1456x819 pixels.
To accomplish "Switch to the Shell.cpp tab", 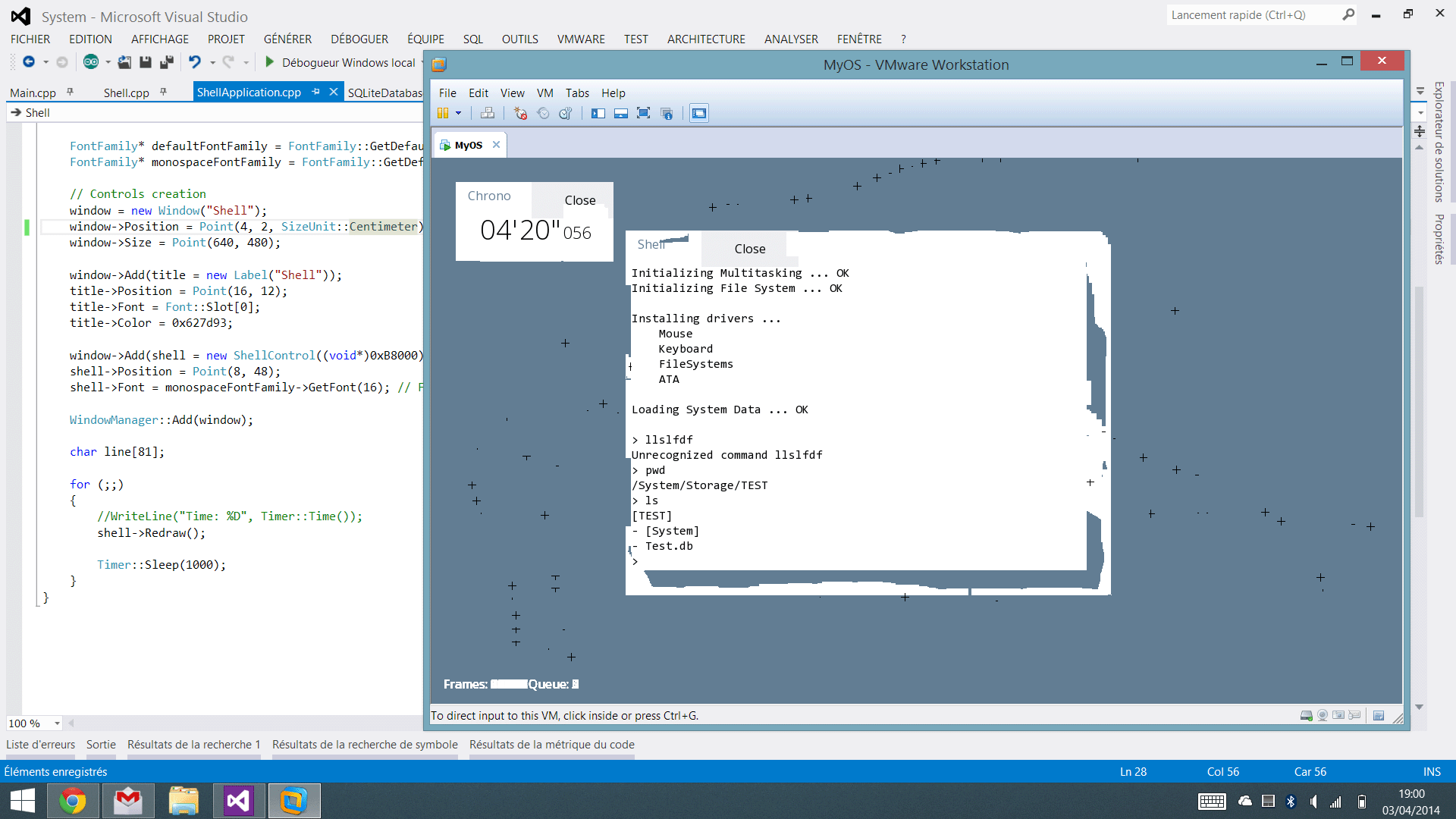I will point(126,93).
